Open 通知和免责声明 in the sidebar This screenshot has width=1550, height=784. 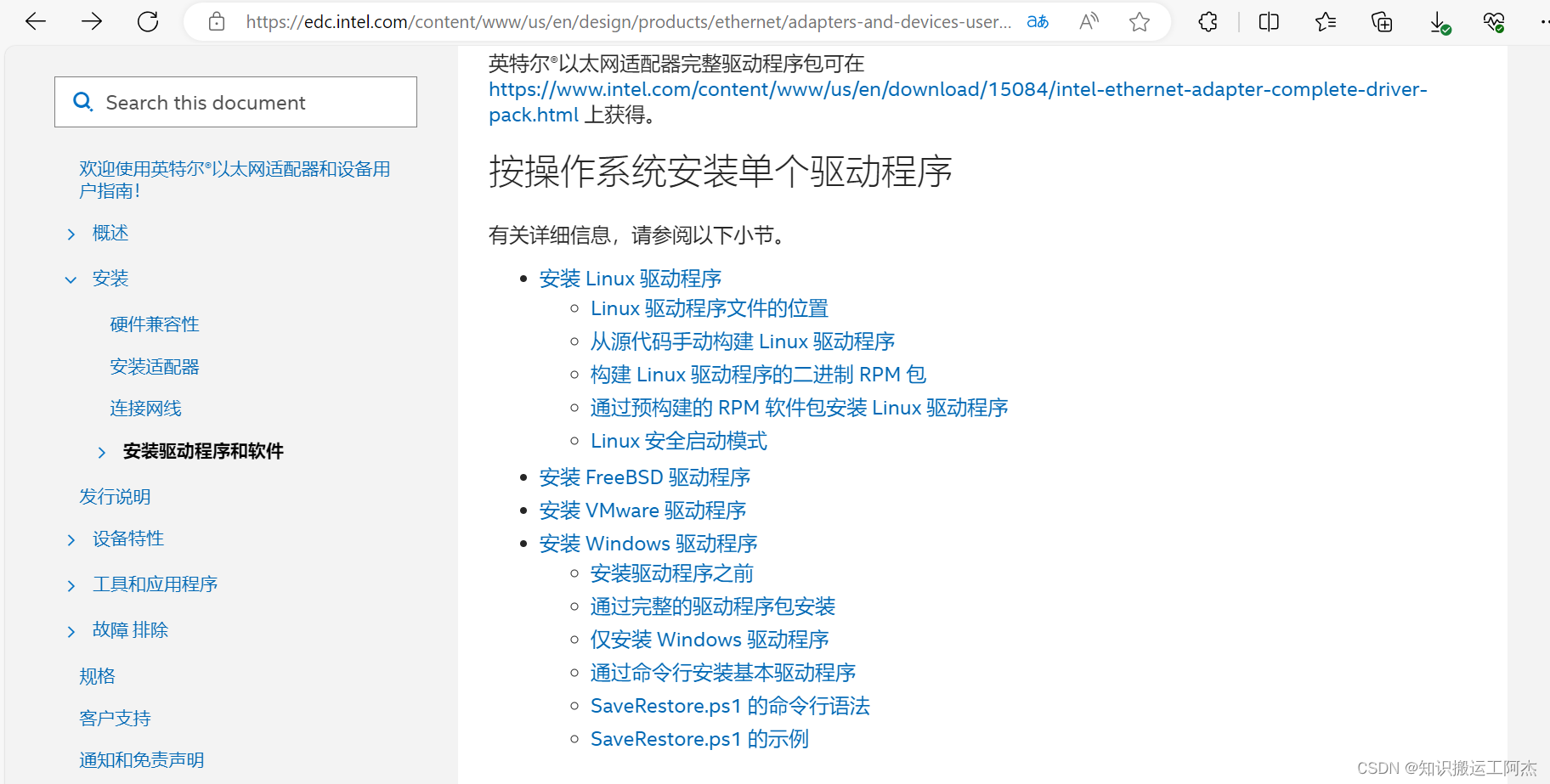coord(142,760)
